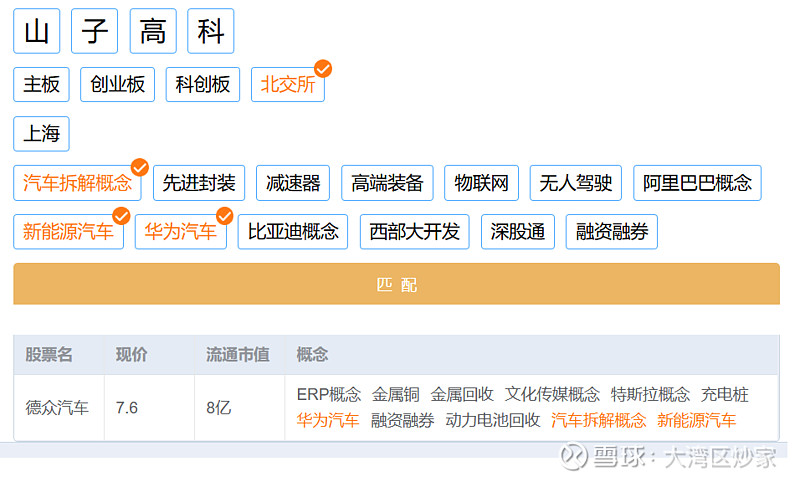Screen dimensions: 800x482
Task: Click 金属铜 in the concept cell
Action: 395,395
